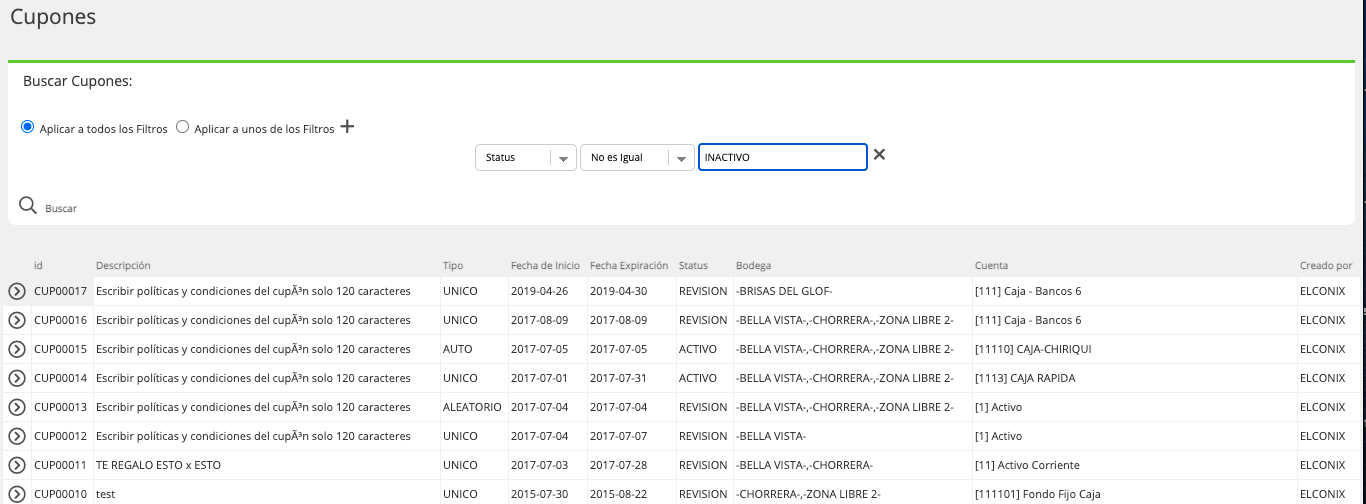This screenshot has height=504, width=1366.
Task: Click the Cupones page title
Action: (54, 17)
